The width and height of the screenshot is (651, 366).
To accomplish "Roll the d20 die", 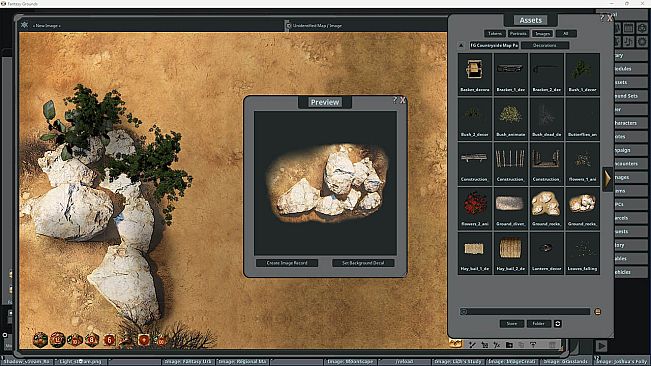I will (x=40, y=340).
